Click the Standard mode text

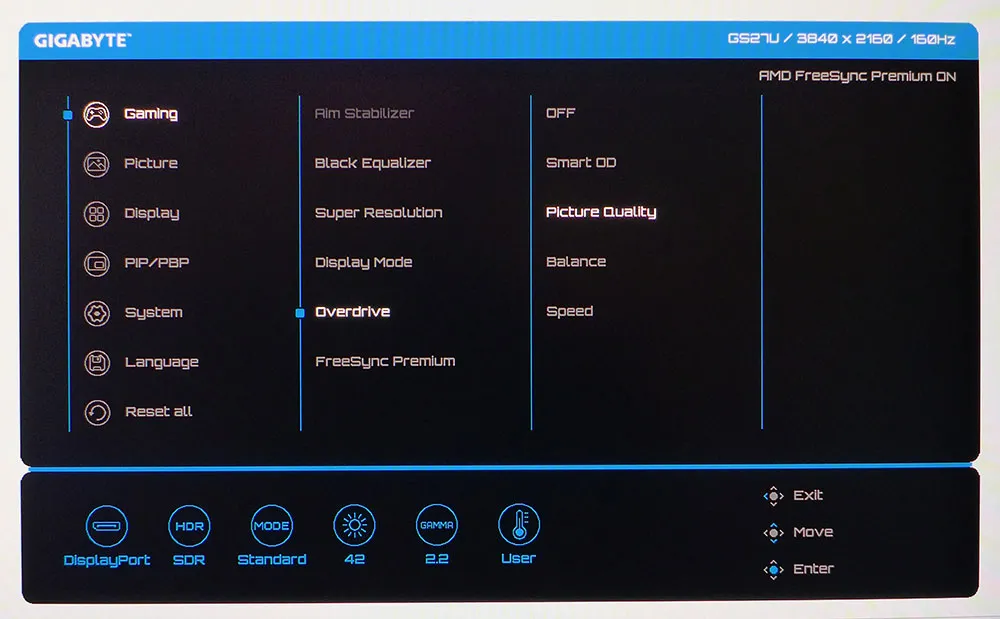[x=272, y=559]
